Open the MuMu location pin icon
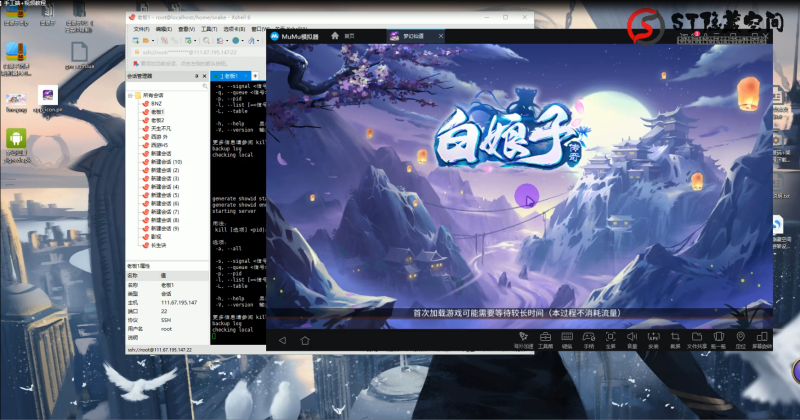Viewport: 800px width, 420px height. (740, 339)
